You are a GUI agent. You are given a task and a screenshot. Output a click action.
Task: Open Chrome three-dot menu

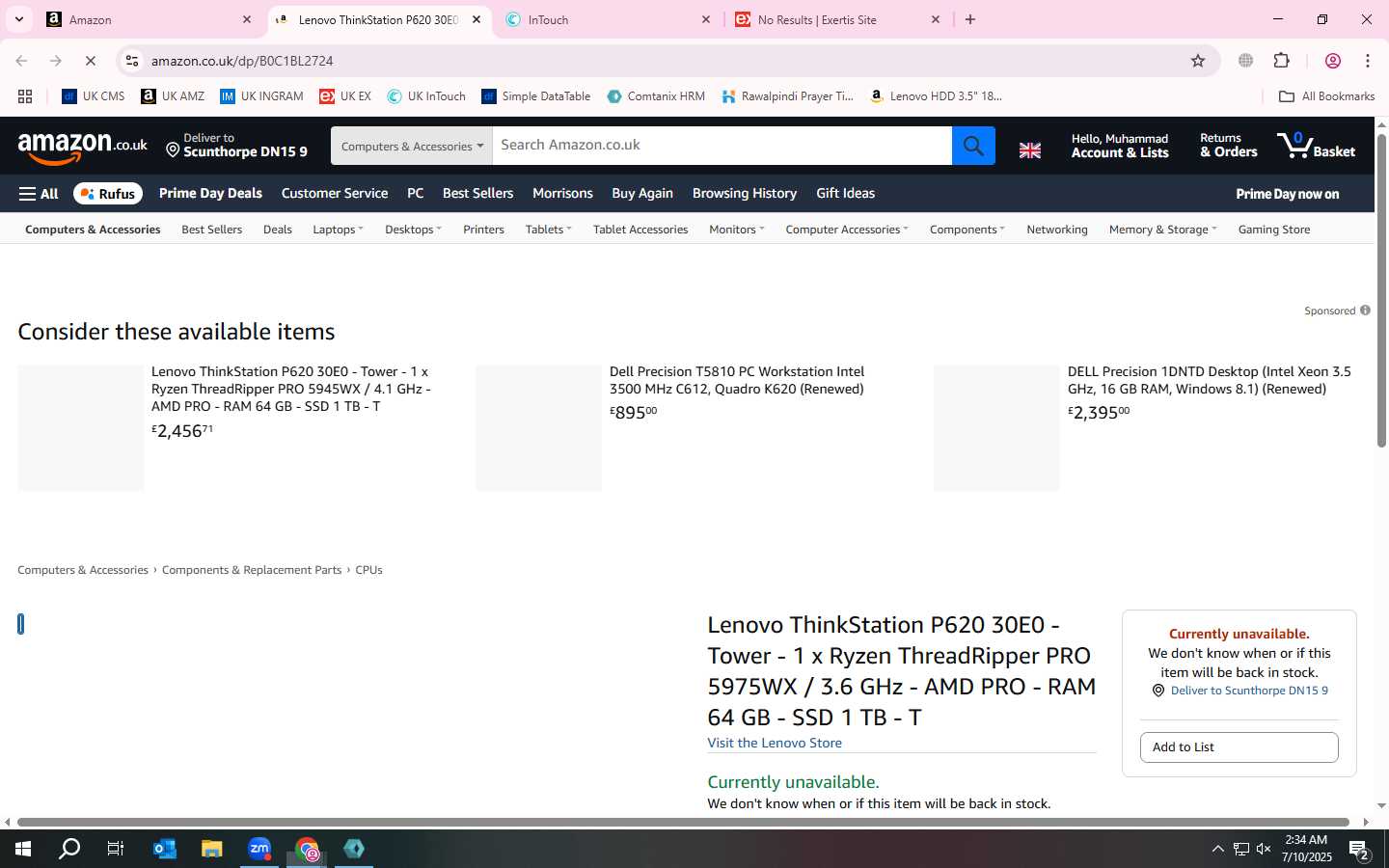(x=1368, y=61)
